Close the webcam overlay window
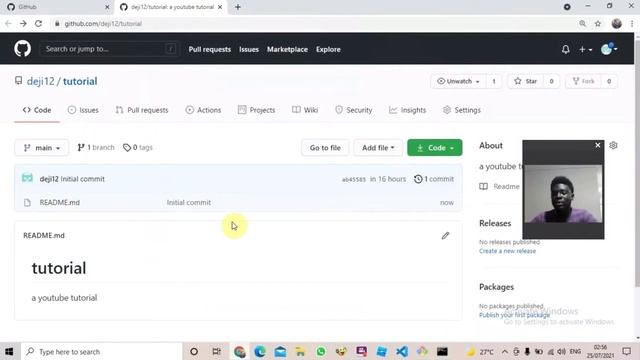This screenshot has width=640, height=360. 598,145
